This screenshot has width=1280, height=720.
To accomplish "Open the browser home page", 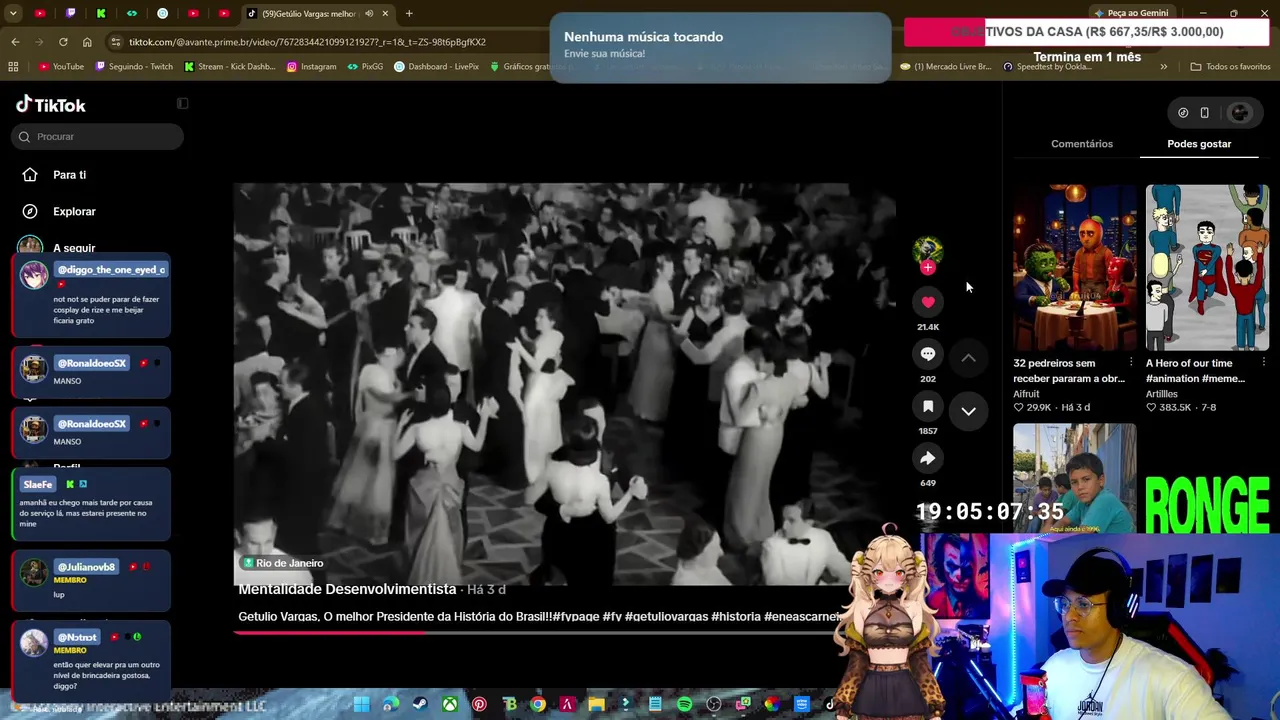I will (x=87, y=42).
